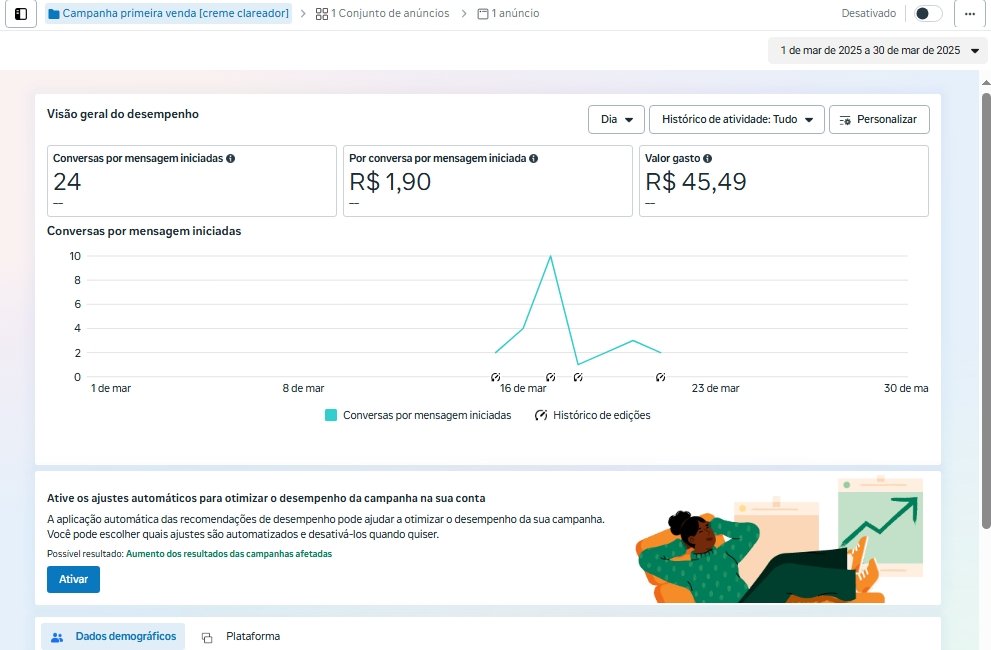Toggle the left sidebar panel icon

point(20,14)
